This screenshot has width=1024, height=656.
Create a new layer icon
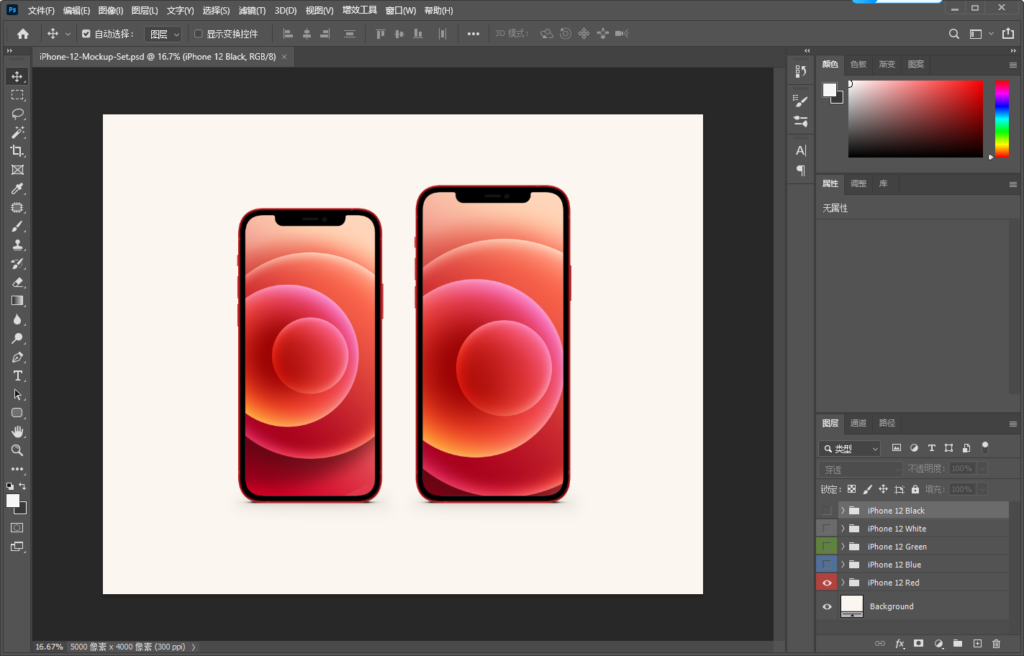pyautogui.click(x=977, y=644)
